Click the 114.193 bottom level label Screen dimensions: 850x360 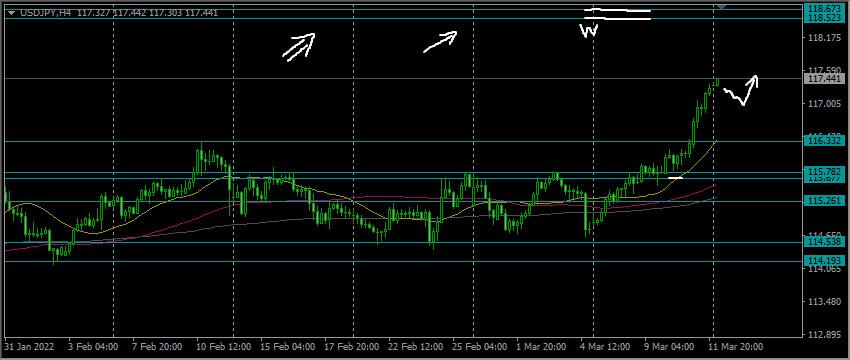click(824, 261)
